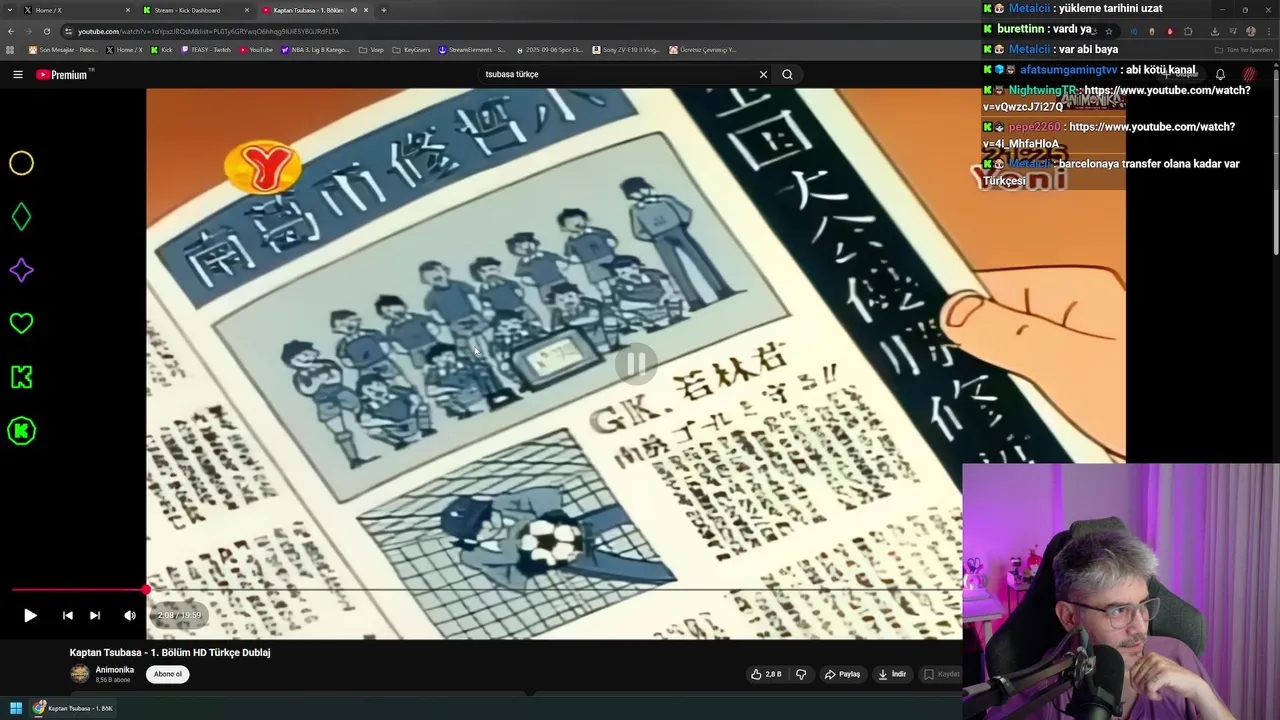
Task: Open StreamElements bookmark
Action: (x=472, y=49)
